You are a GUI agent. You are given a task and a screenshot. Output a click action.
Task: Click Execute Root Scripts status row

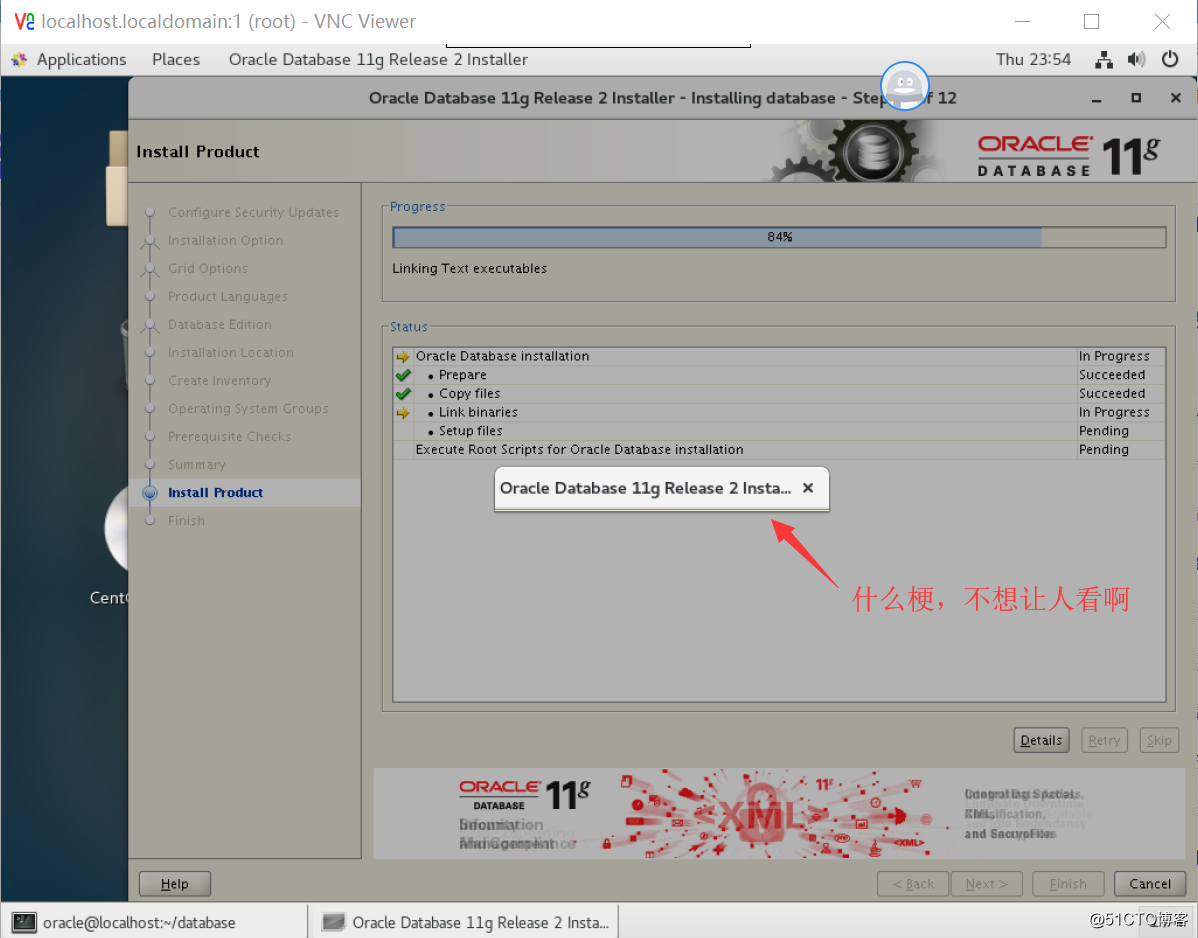[x=779, y=450]
